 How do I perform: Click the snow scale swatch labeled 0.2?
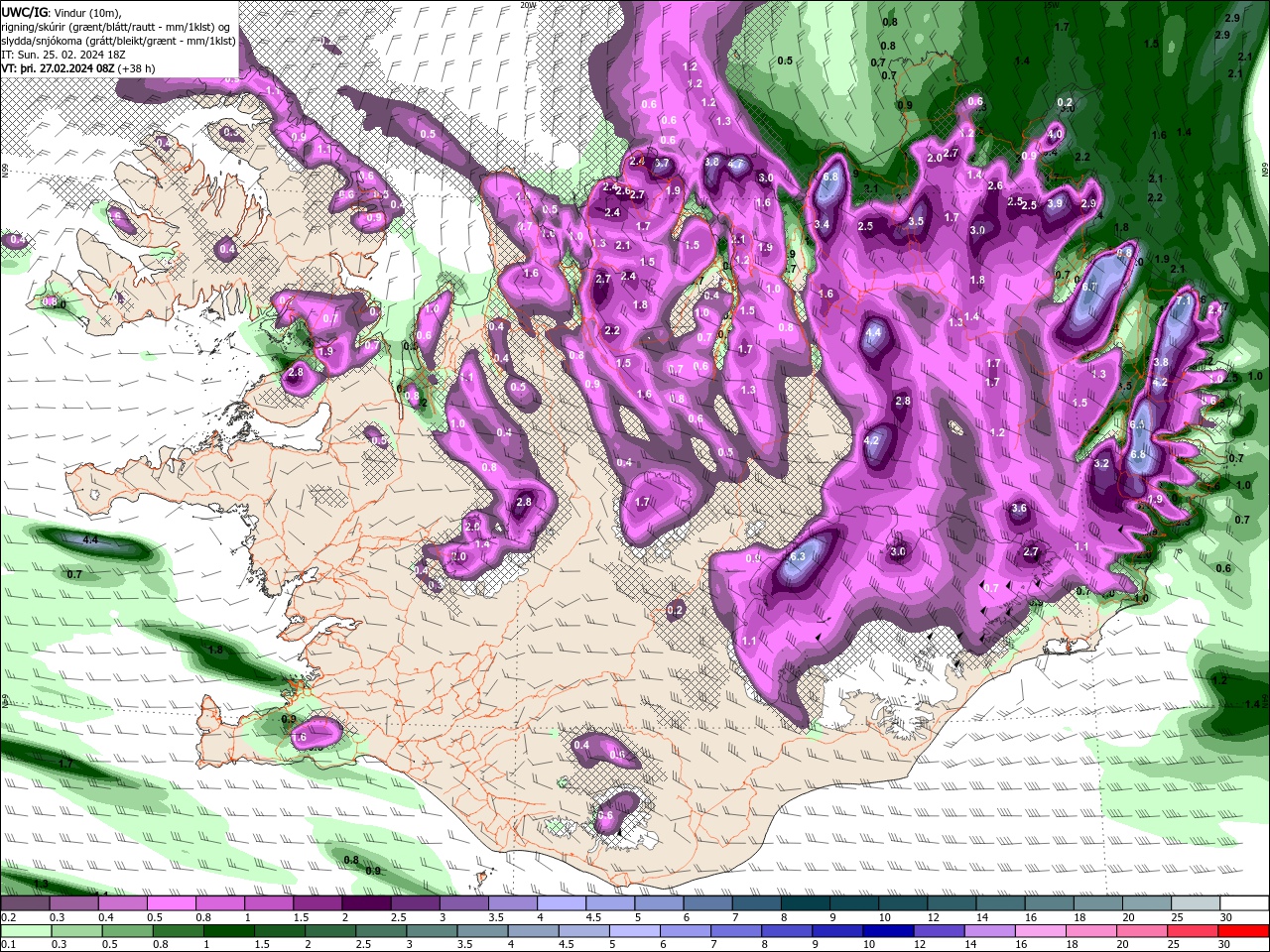(25, 903)
